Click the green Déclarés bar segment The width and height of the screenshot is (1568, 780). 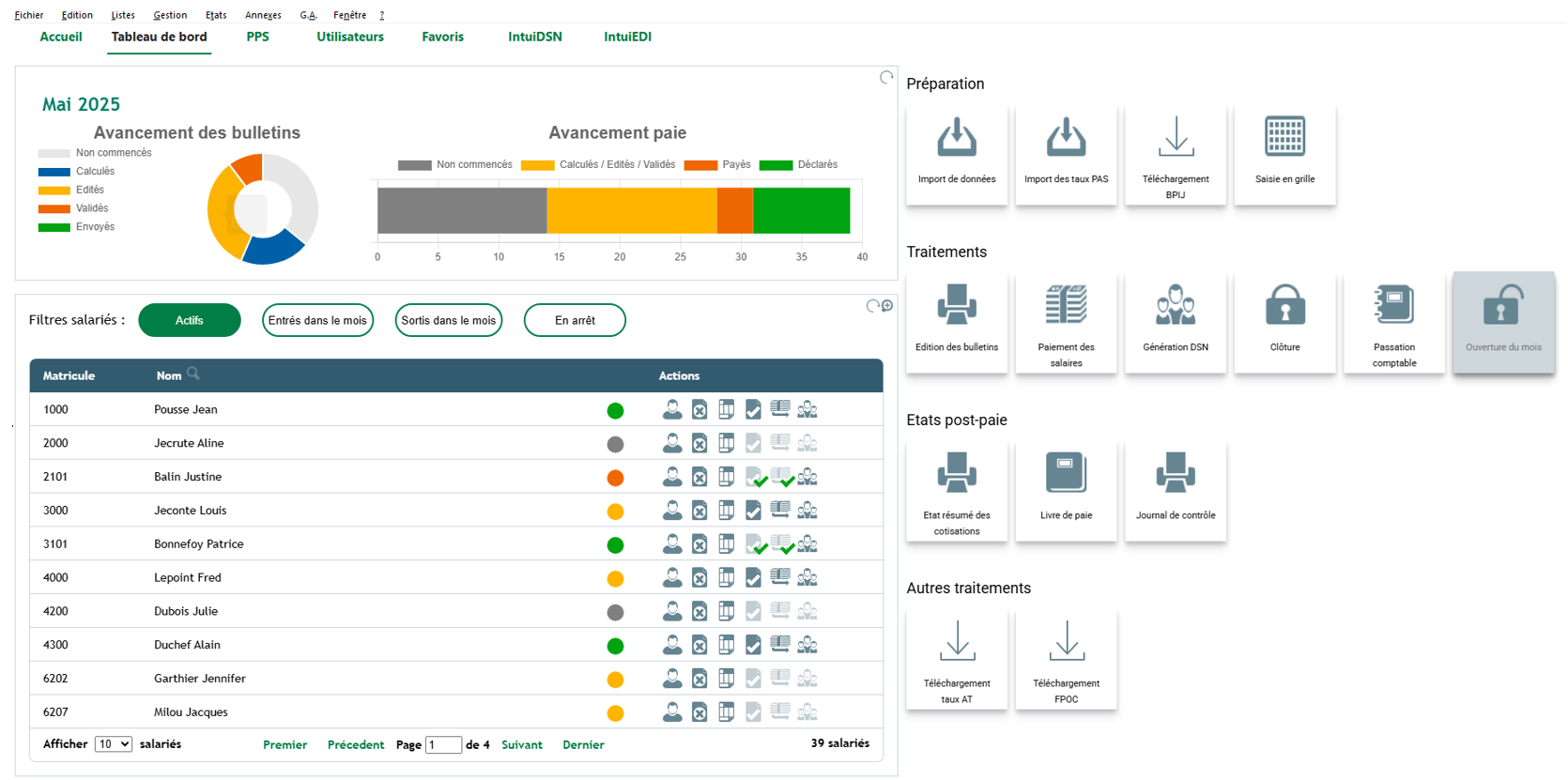pos(801,210)
